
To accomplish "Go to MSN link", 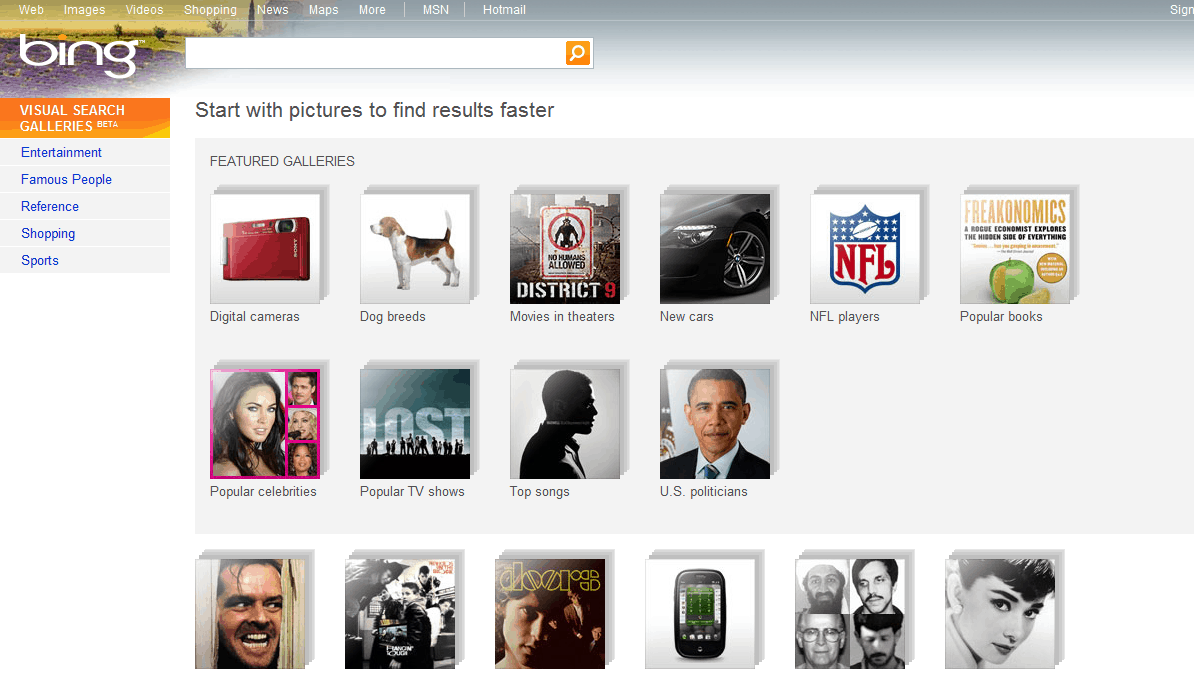I will pyautogui.click(x=436, y=10).
